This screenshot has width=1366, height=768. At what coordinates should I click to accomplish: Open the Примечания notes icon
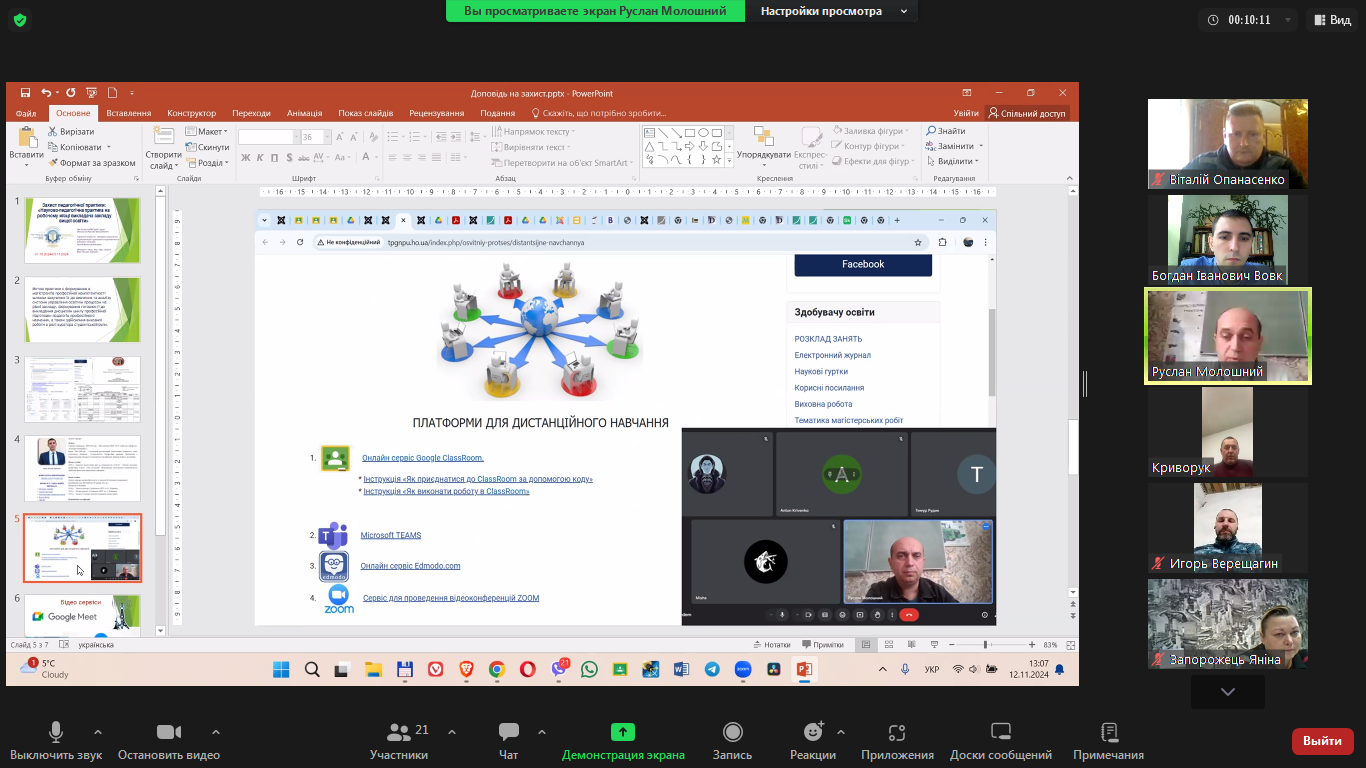click(x=1108, y=740)
